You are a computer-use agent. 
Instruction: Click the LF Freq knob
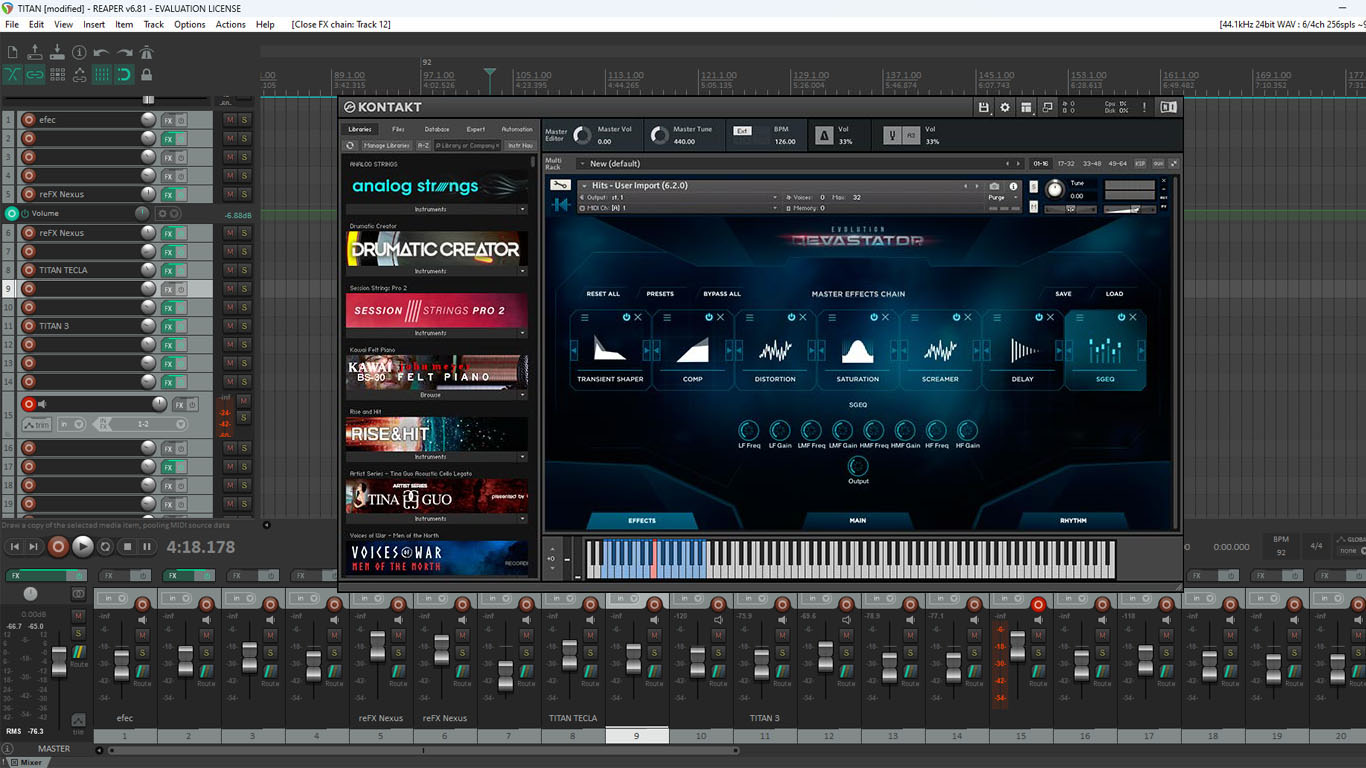tap(748, 431)
